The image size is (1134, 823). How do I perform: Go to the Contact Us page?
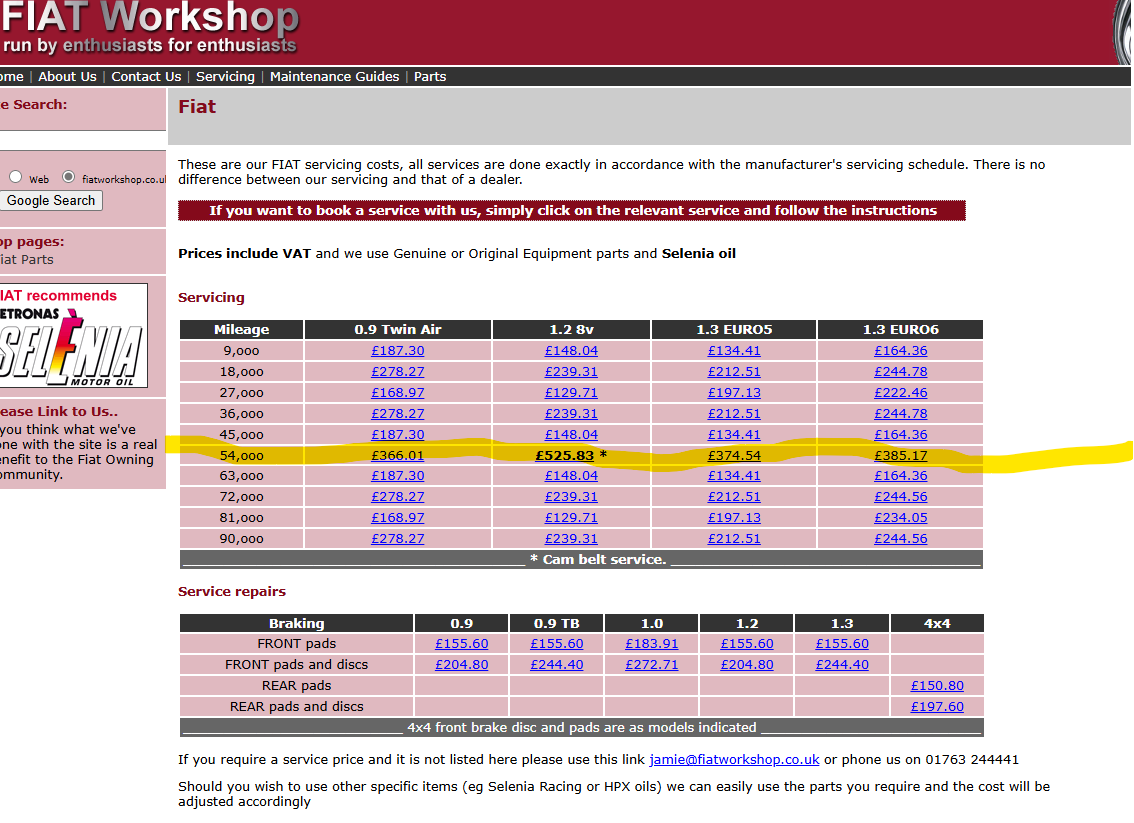coord(146,77)
